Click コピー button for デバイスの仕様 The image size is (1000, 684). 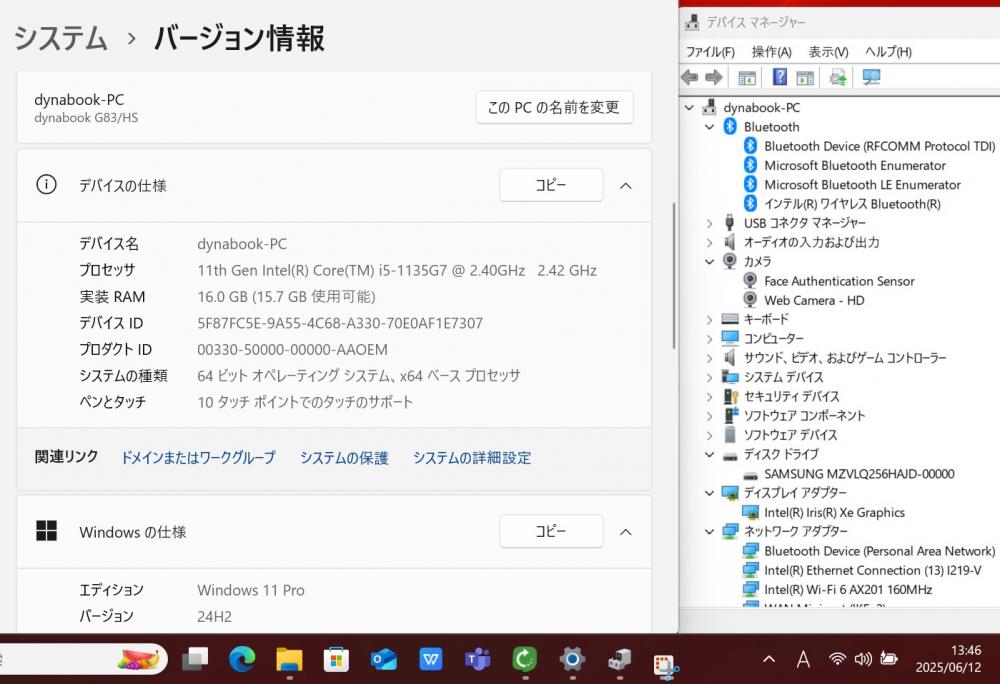point(551,185)
